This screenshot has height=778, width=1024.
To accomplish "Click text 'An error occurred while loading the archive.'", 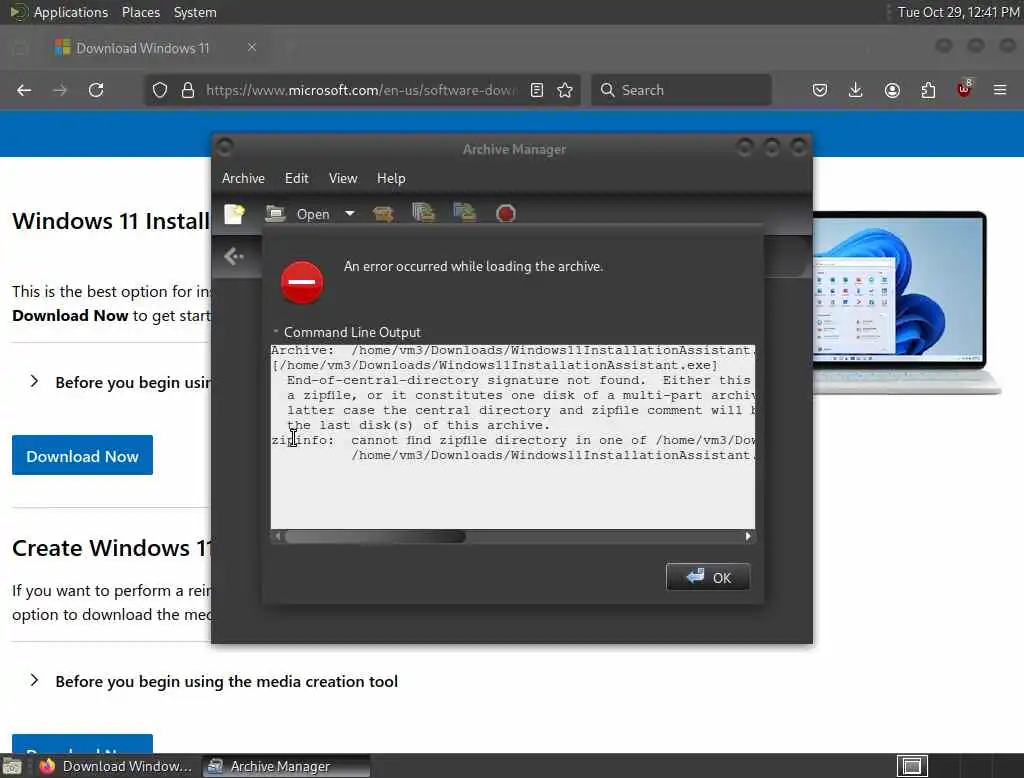I will [x=473, y=267].
